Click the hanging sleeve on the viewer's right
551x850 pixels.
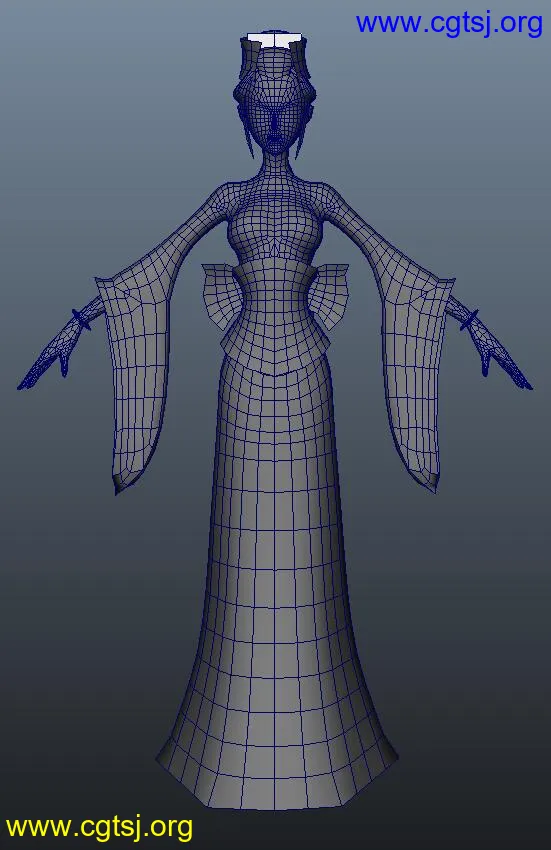click(x=415, y=379)
